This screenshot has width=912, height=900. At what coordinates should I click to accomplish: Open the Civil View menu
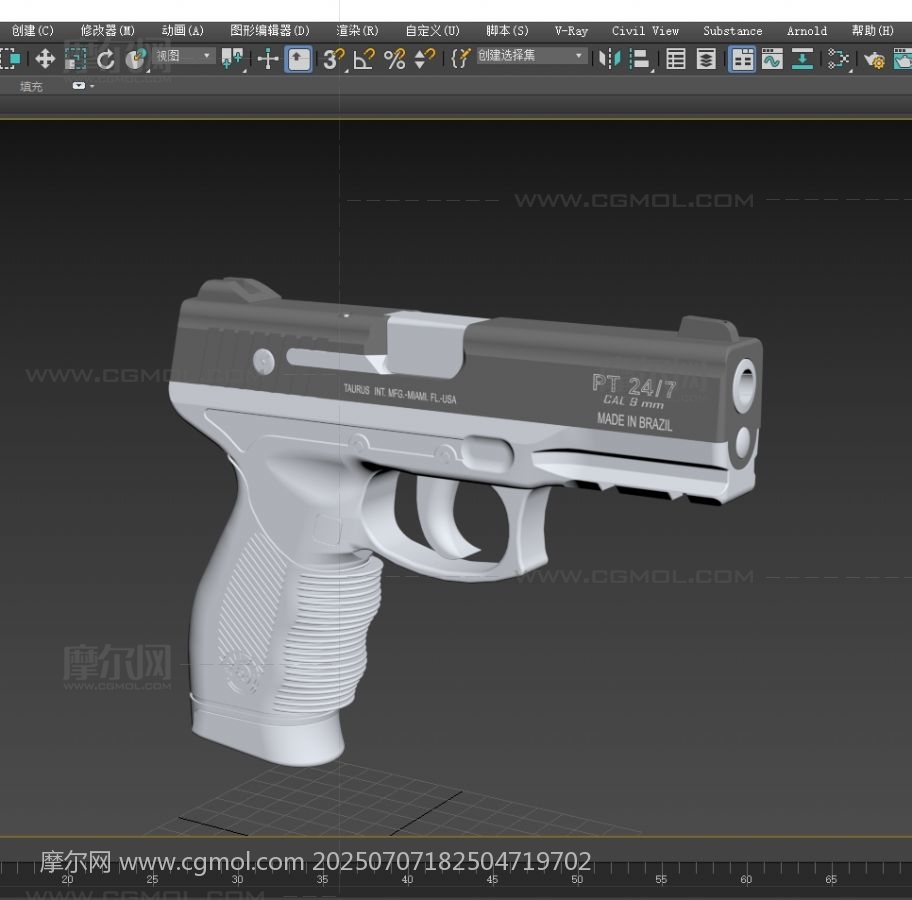click(x=645, y=31)
